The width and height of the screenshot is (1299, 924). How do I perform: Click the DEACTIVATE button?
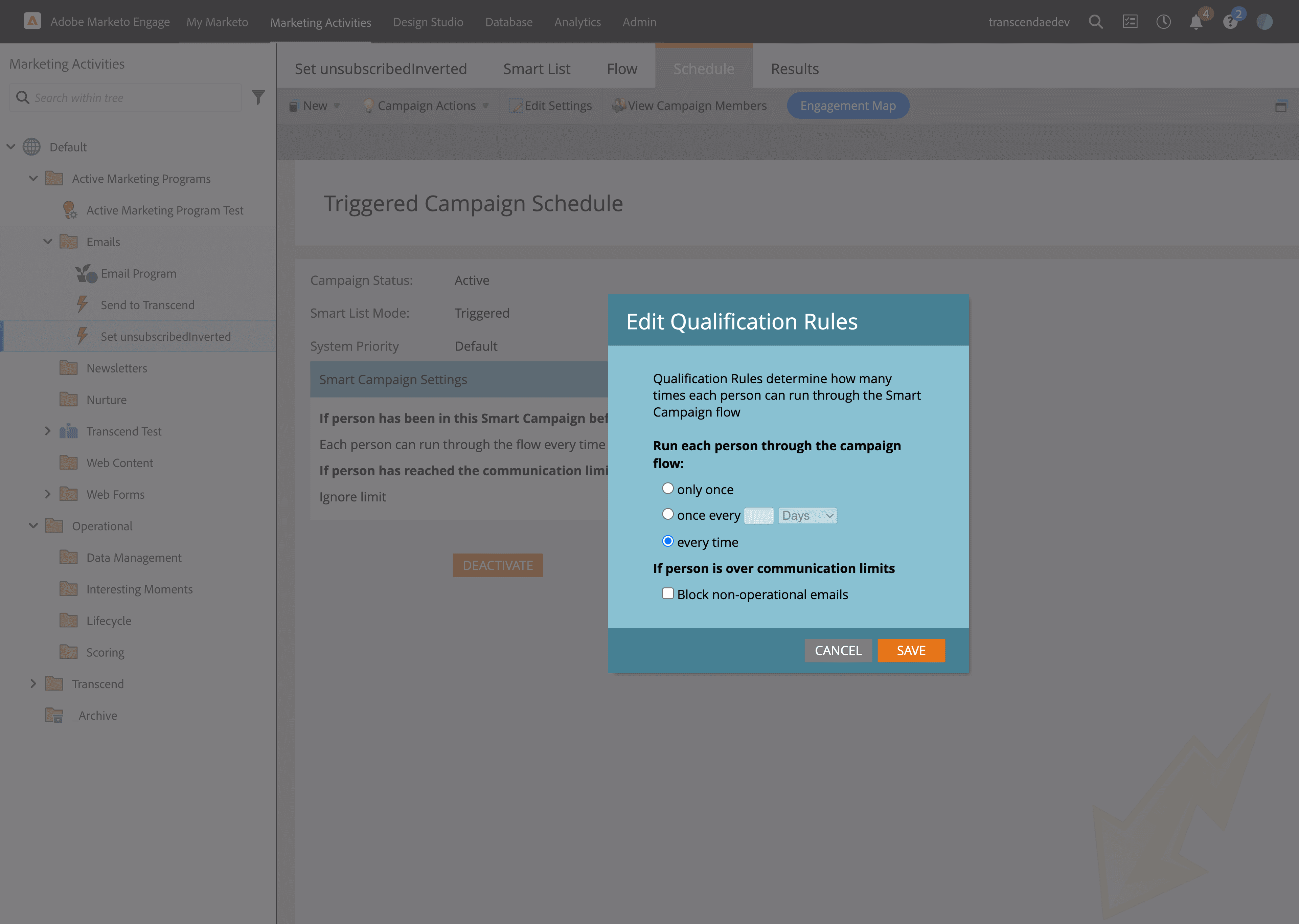498,565
